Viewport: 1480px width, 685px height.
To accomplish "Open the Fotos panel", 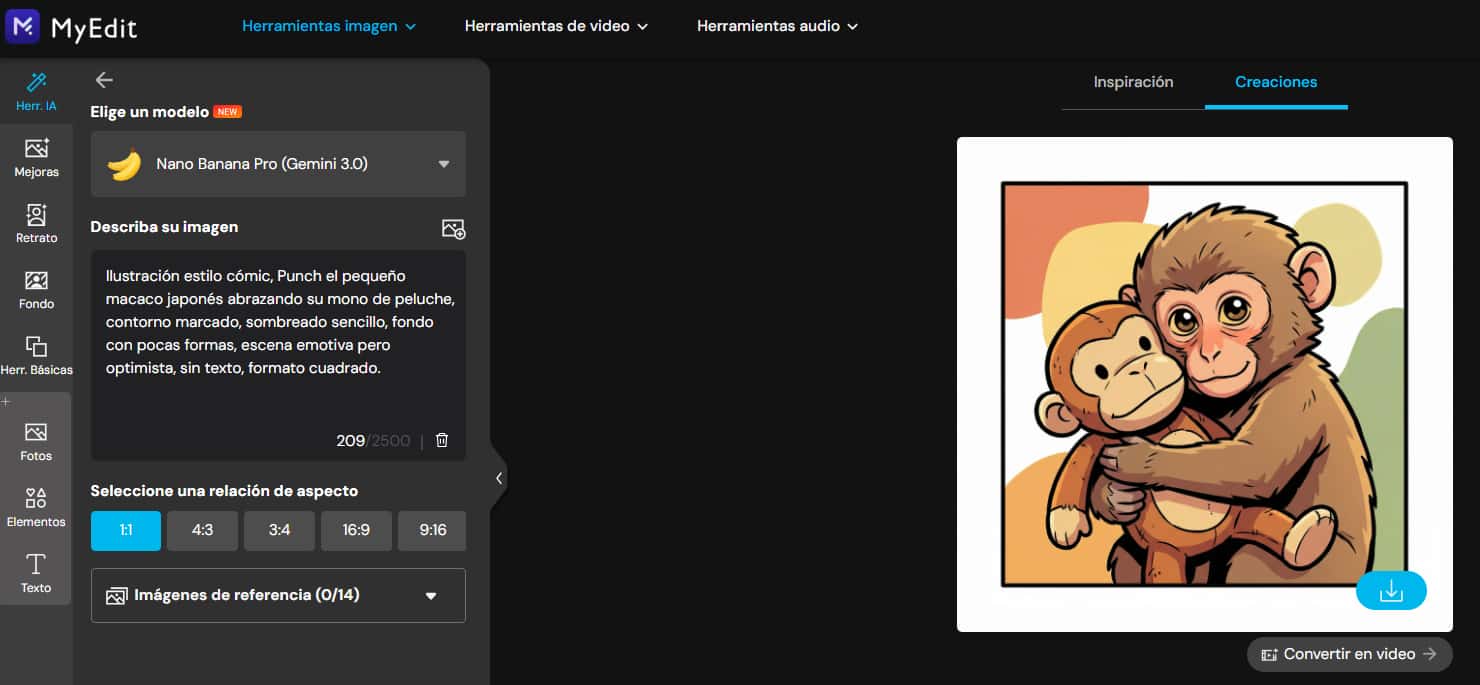I will click(x=36, y=440).
